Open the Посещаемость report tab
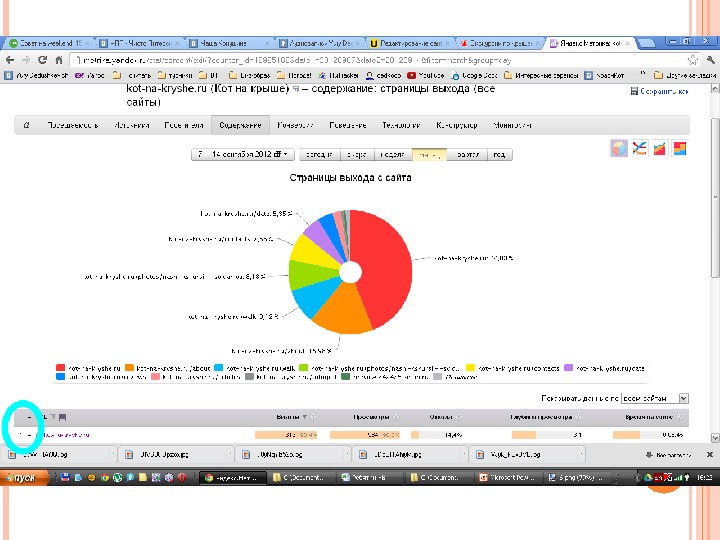 [73, 125]
